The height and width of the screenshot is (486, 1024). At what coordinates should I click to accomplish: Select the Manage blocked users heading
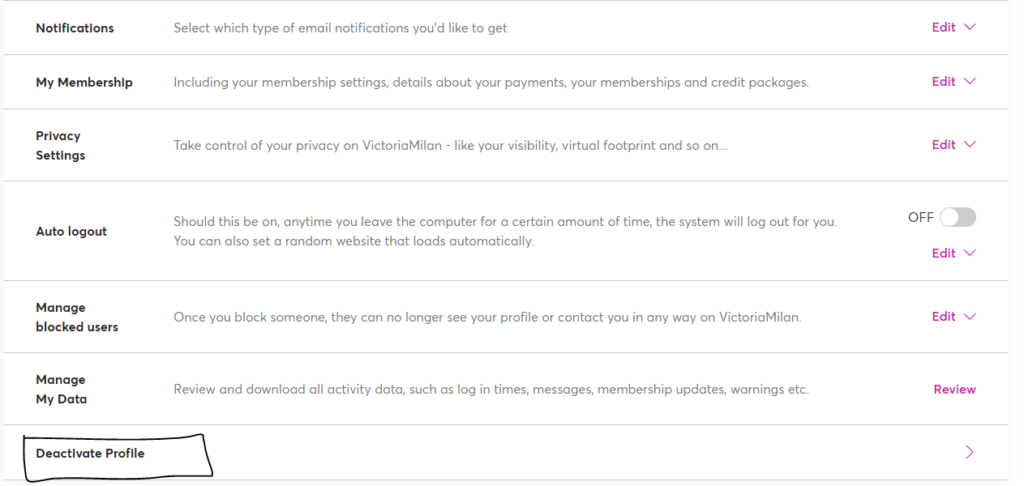pyautogui.click(x=77, y=317)
